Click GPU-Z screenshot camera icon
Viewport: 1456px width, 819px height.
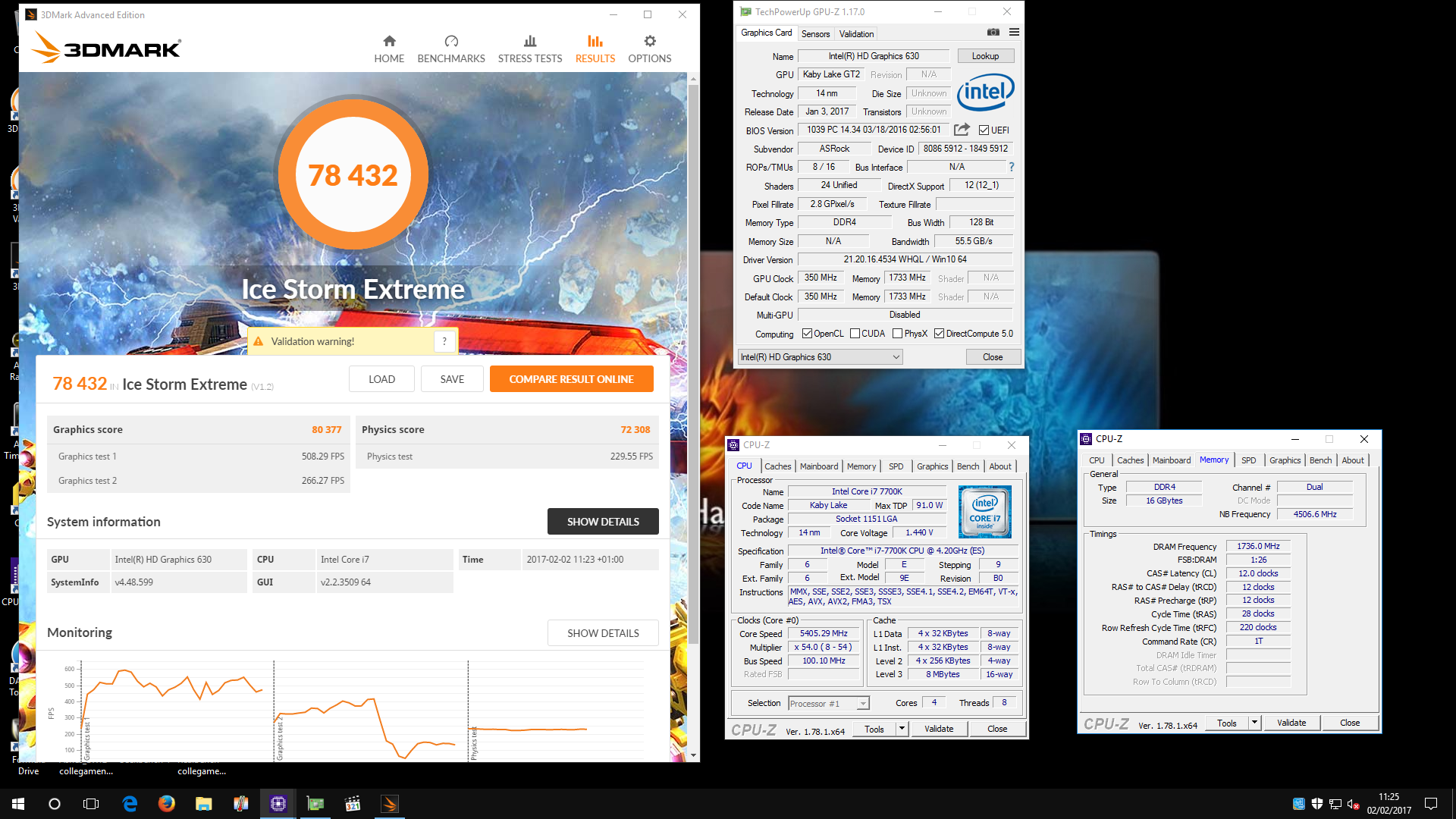click(x=993, y=33)
